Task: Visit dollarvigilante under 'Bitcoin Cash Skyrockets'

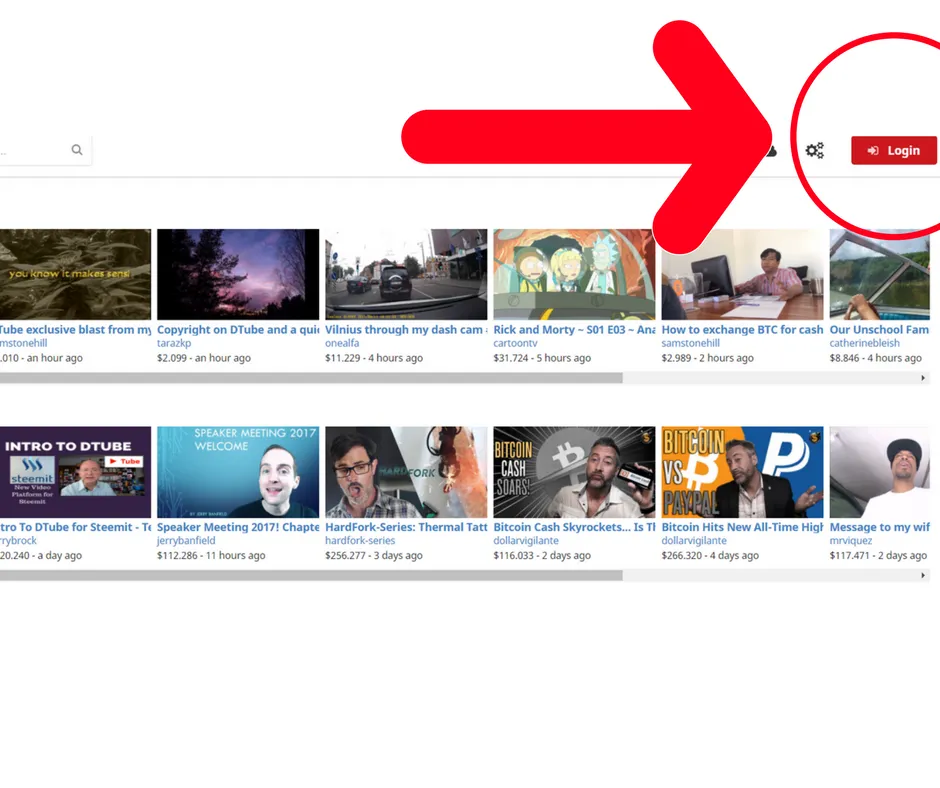Action: pos(526,540)
